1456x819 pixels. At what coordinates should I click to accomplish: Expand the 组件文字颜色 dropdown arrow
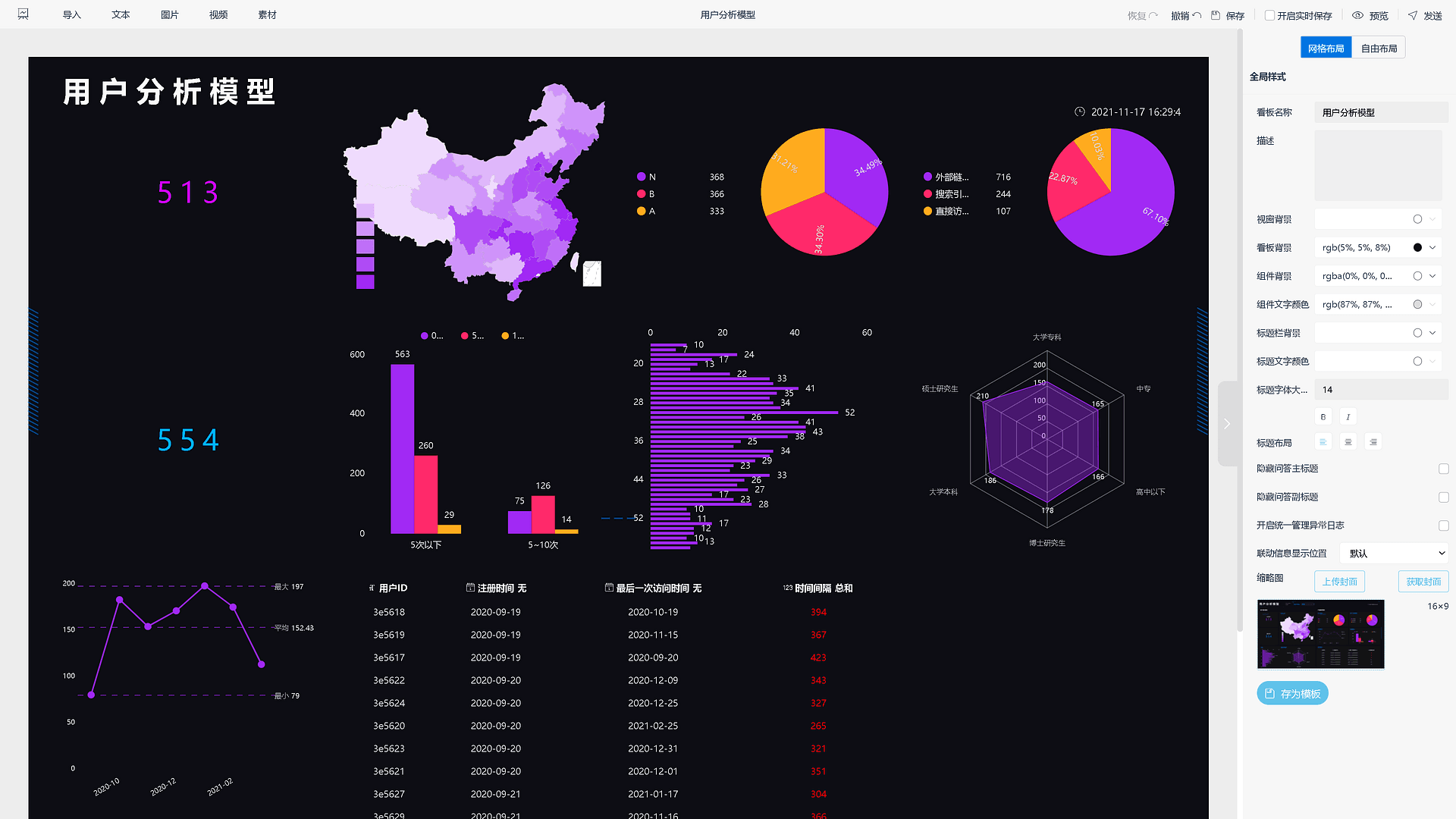[1432, 304]
